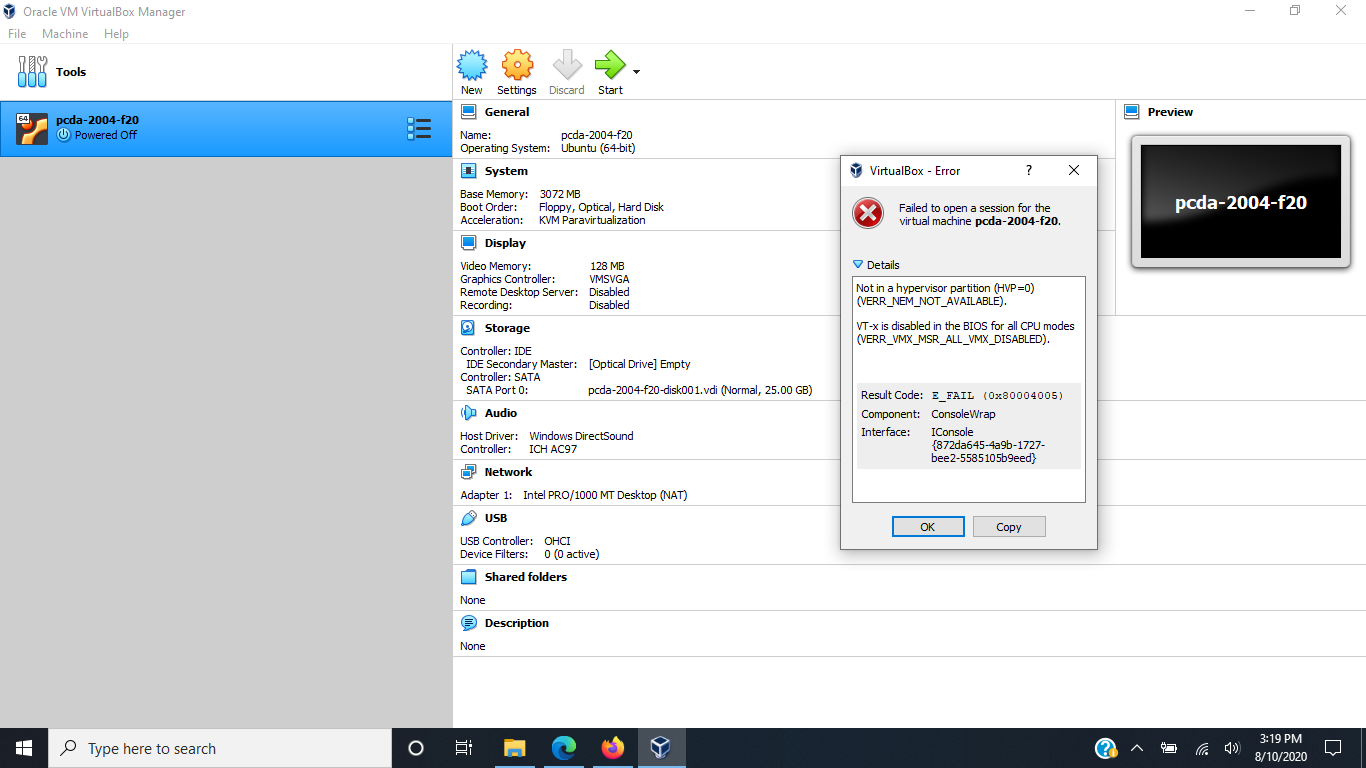Open the Help menu

tap(116, 34)
